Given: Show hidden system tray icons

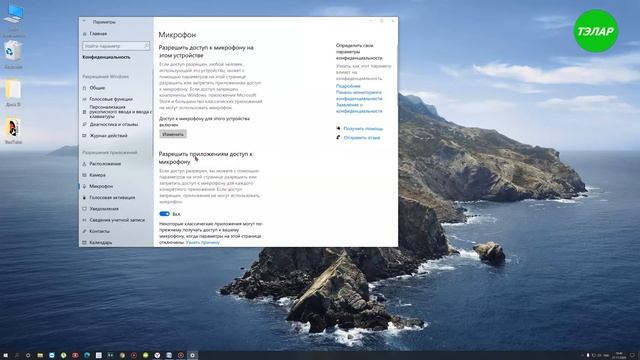Looking at the screenshot, I should (x=582, y=356).
